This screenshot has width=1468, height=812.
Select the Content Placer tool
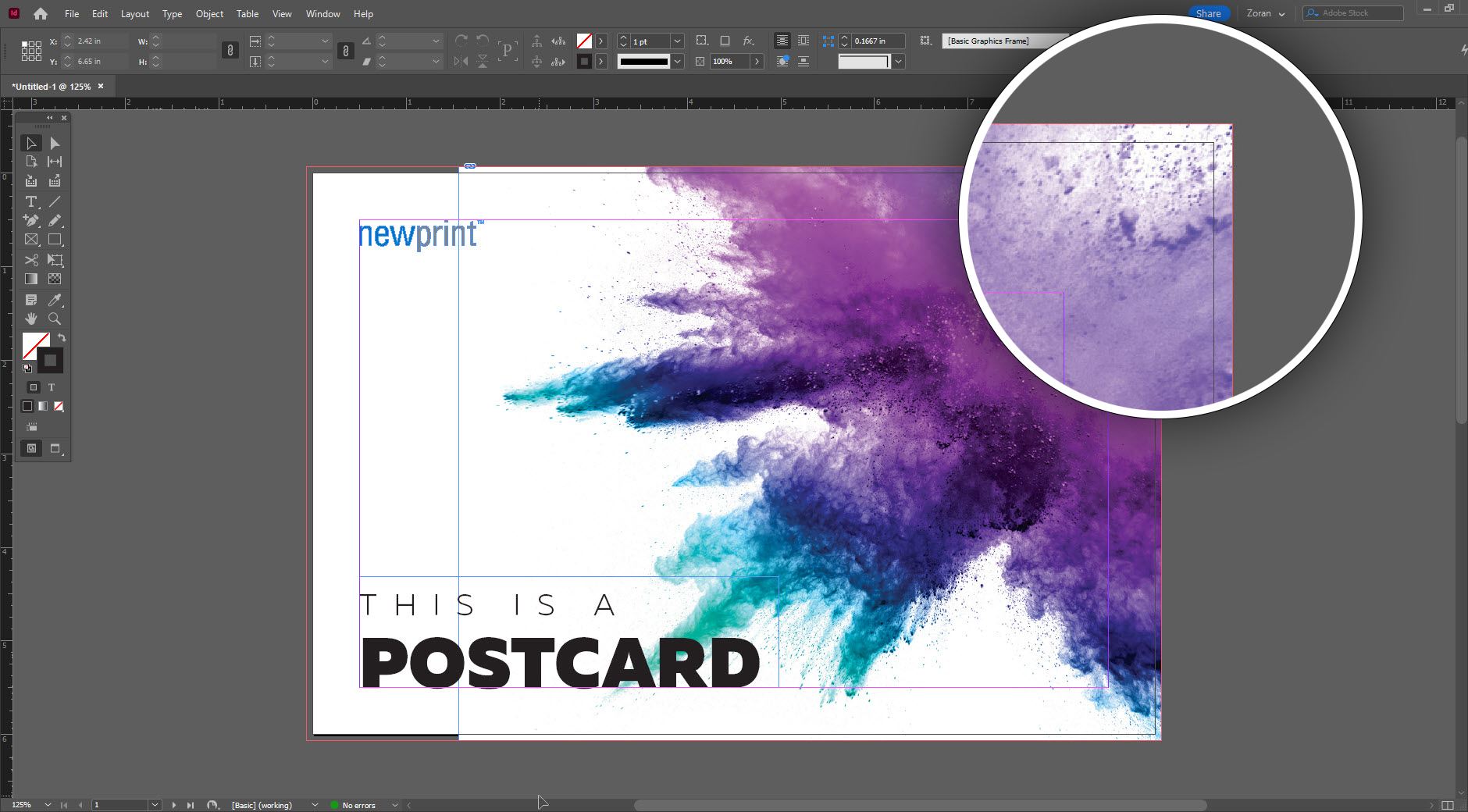tap(55, 181)
